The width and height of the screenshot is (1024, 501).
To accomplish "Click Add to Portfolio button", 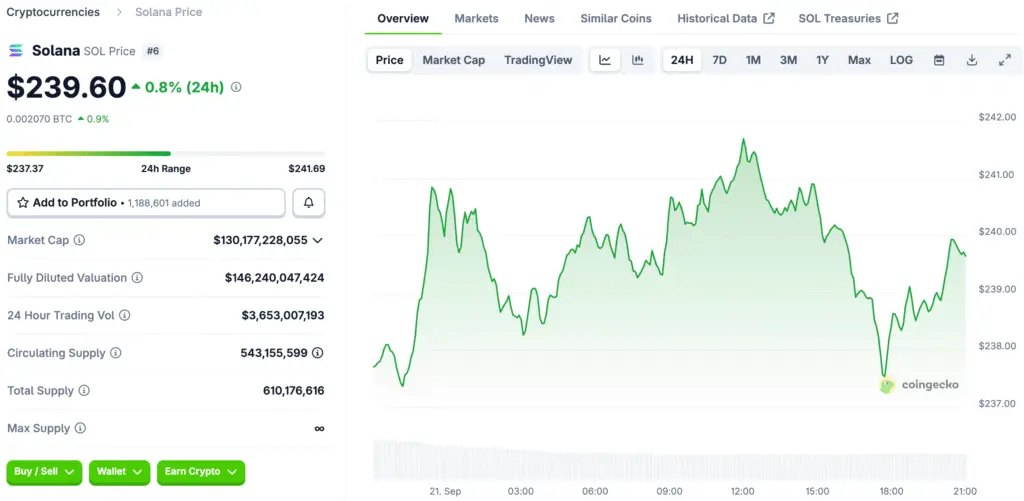I will pyautogui.click(x=146, y=203).
